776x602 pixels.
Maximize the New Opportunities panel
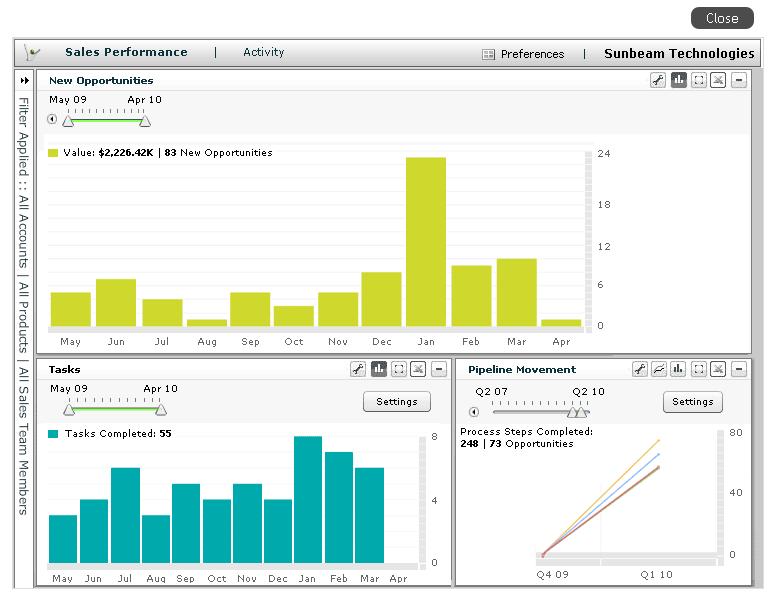[698, 81]
